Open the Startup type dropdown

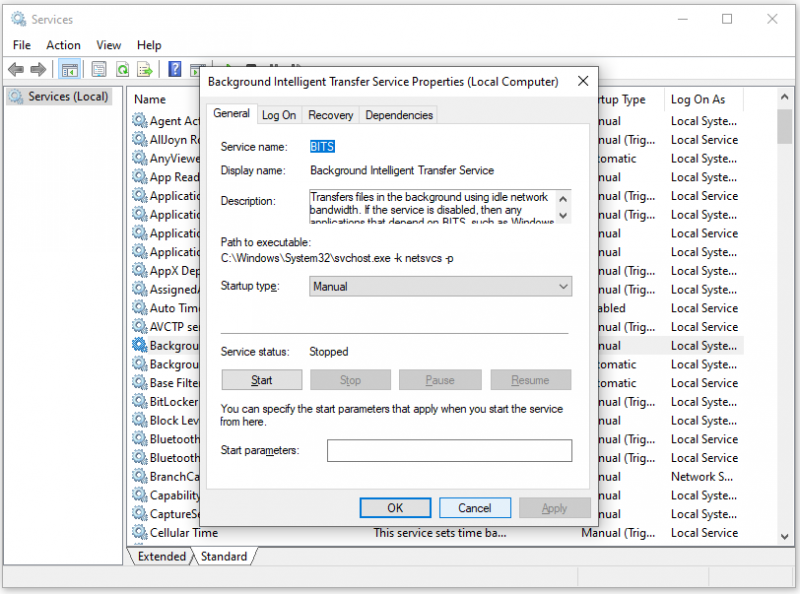click(x=440, y=287)
